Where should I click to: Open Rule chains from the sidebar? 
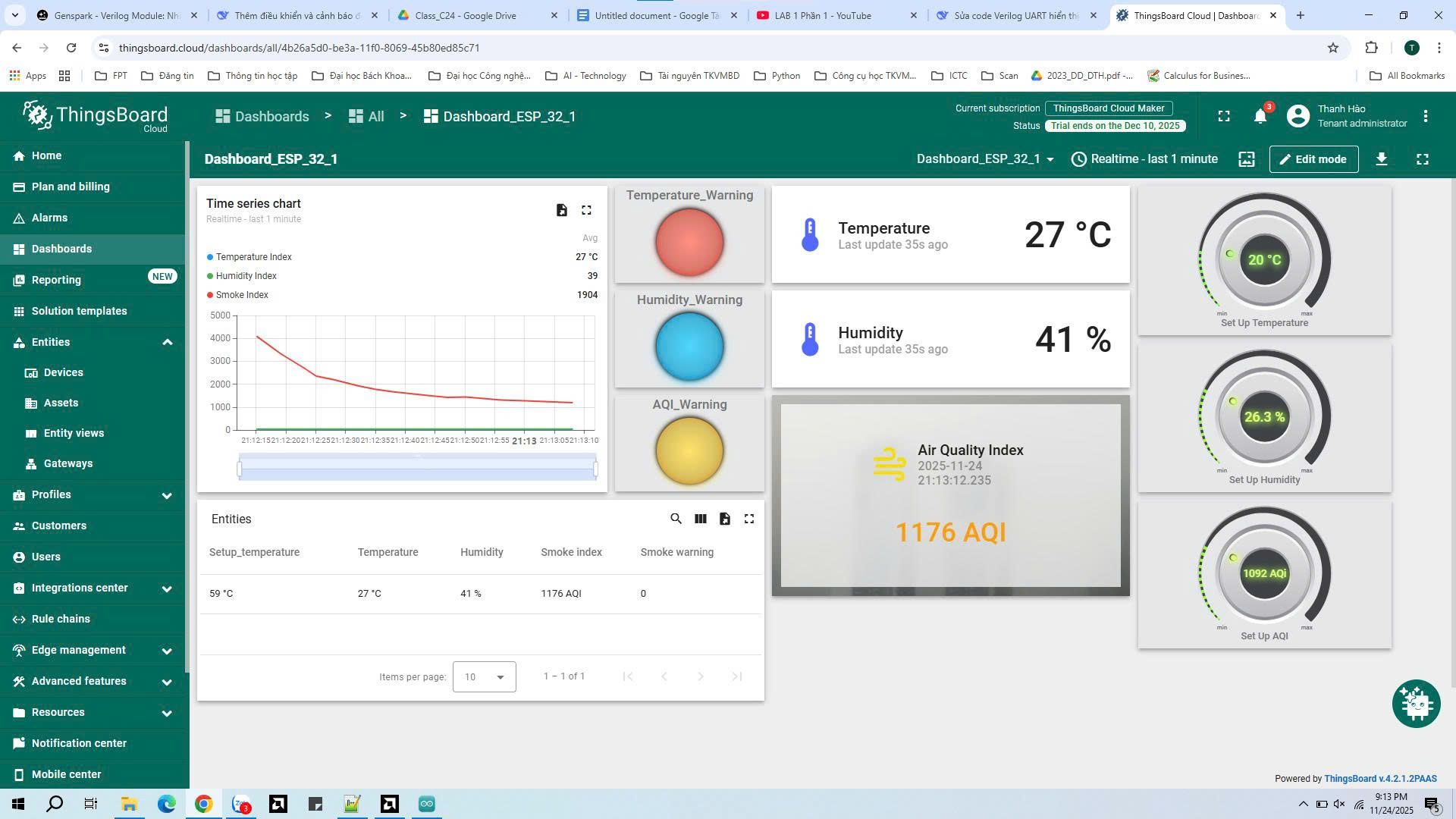[61, 619]
